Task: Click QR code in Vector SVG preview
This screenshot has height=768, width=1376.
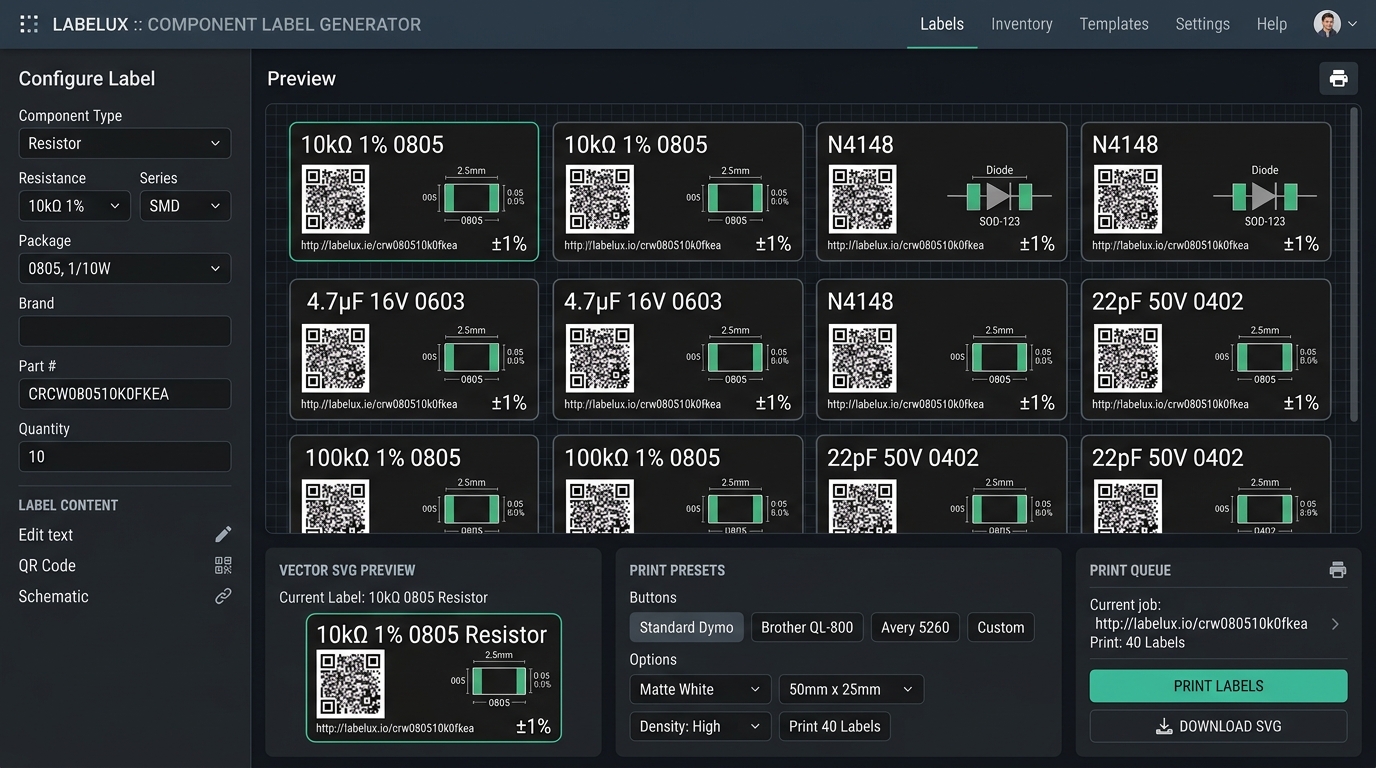Action: [x=350, y=684]
